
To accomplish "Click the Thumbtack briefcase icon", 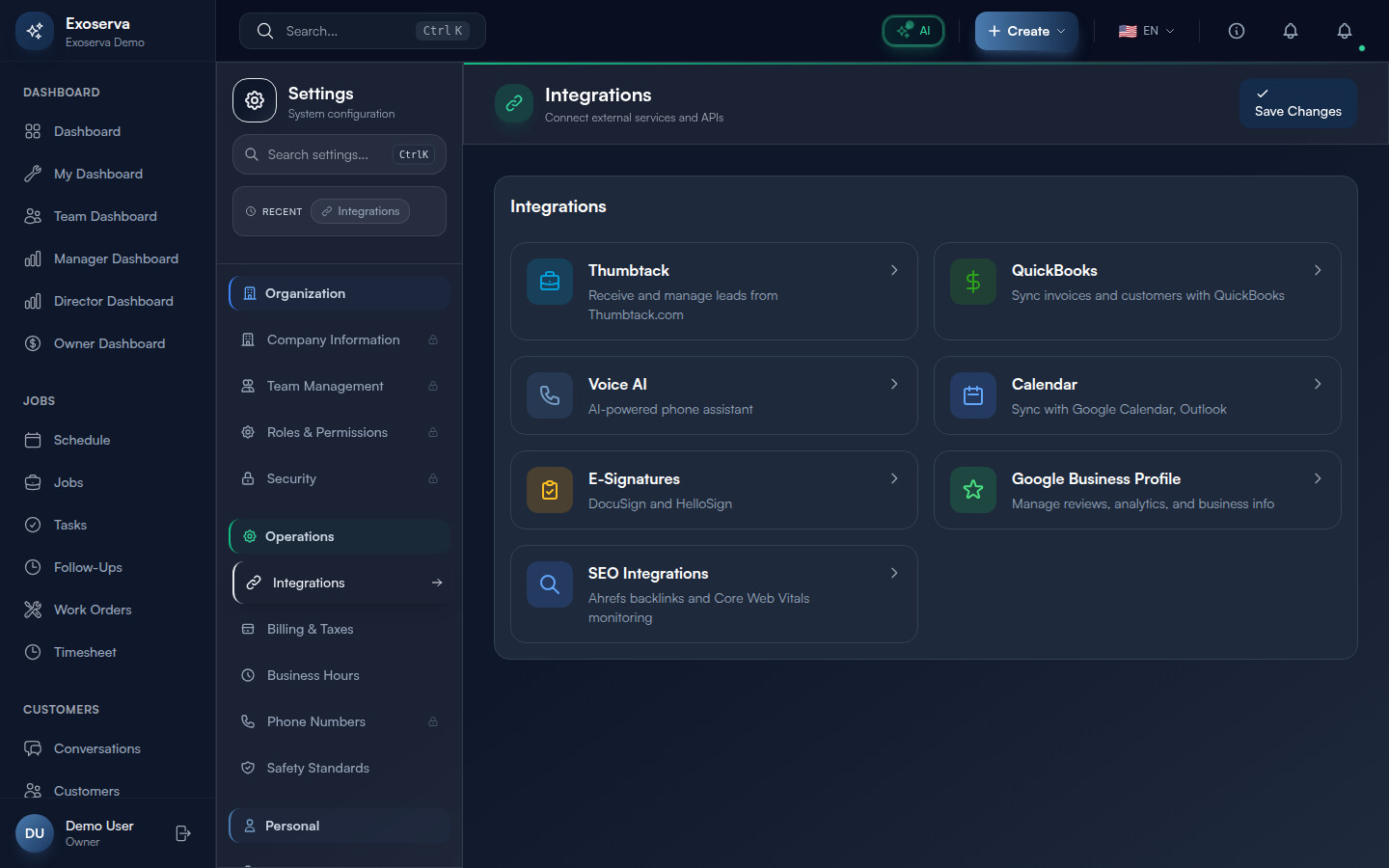I will [550, 282].
